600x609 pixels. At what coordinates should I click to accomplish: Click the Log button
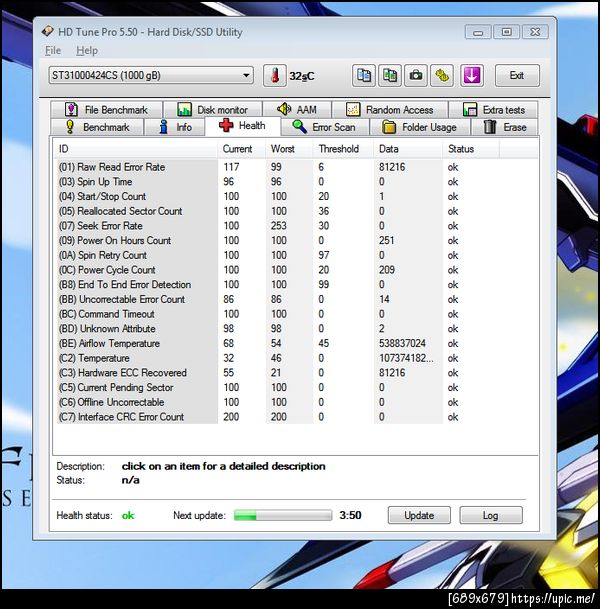click(x=491, y=515)
